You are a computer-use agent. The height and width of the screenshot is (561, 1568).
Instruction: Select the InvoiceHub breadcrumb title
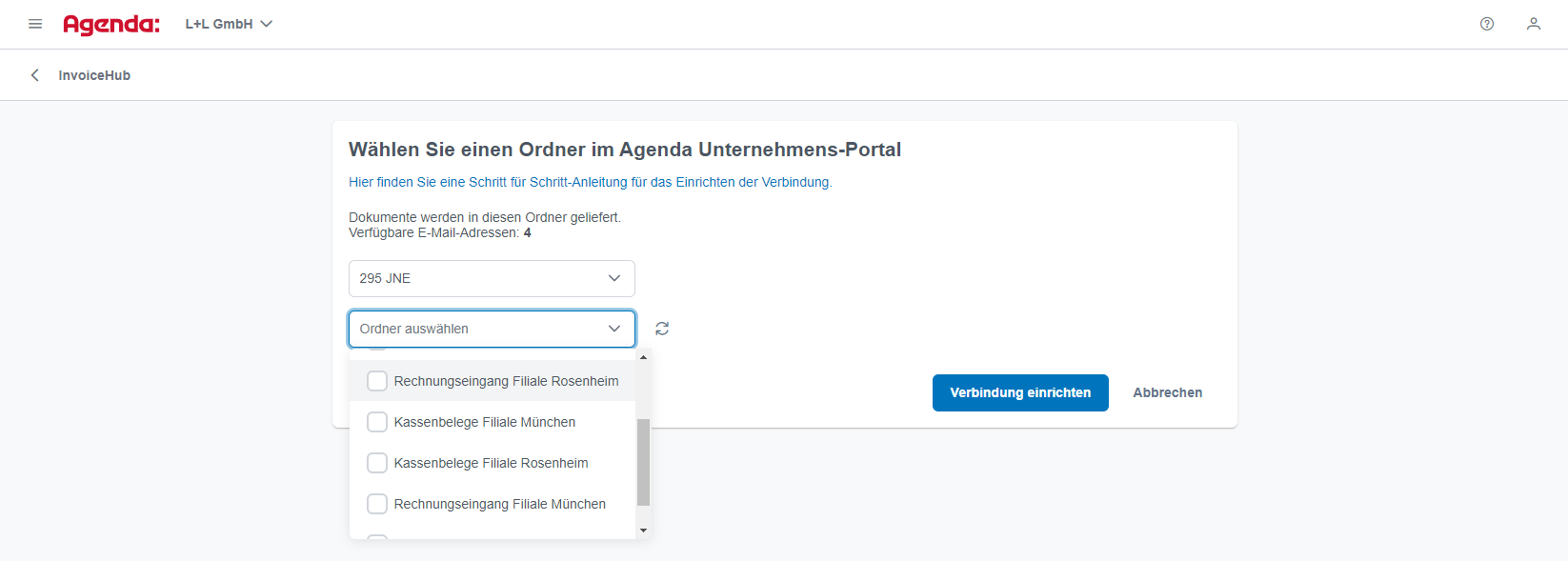click(94, 75)
